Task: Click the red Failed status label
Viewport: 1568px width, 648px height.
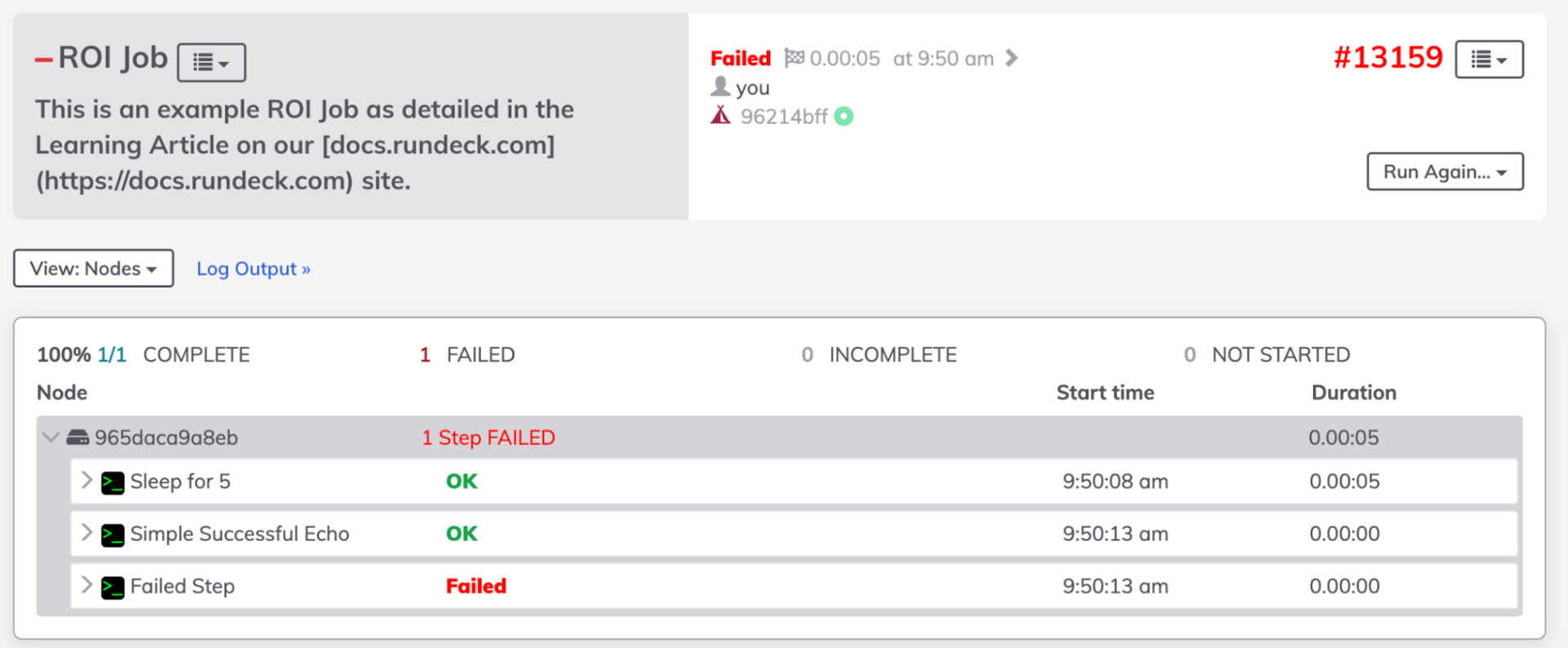Action: [740, 57]
